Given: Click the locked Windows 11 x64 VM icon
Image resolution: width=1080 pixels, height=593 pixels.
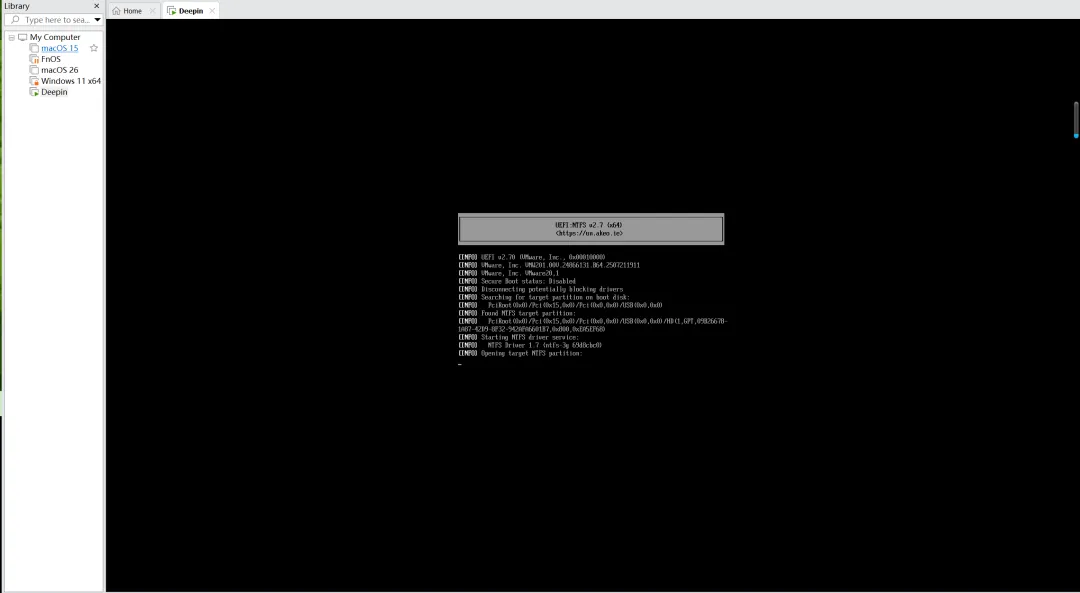Looking at the screenshot, I should tap(34, 81).
